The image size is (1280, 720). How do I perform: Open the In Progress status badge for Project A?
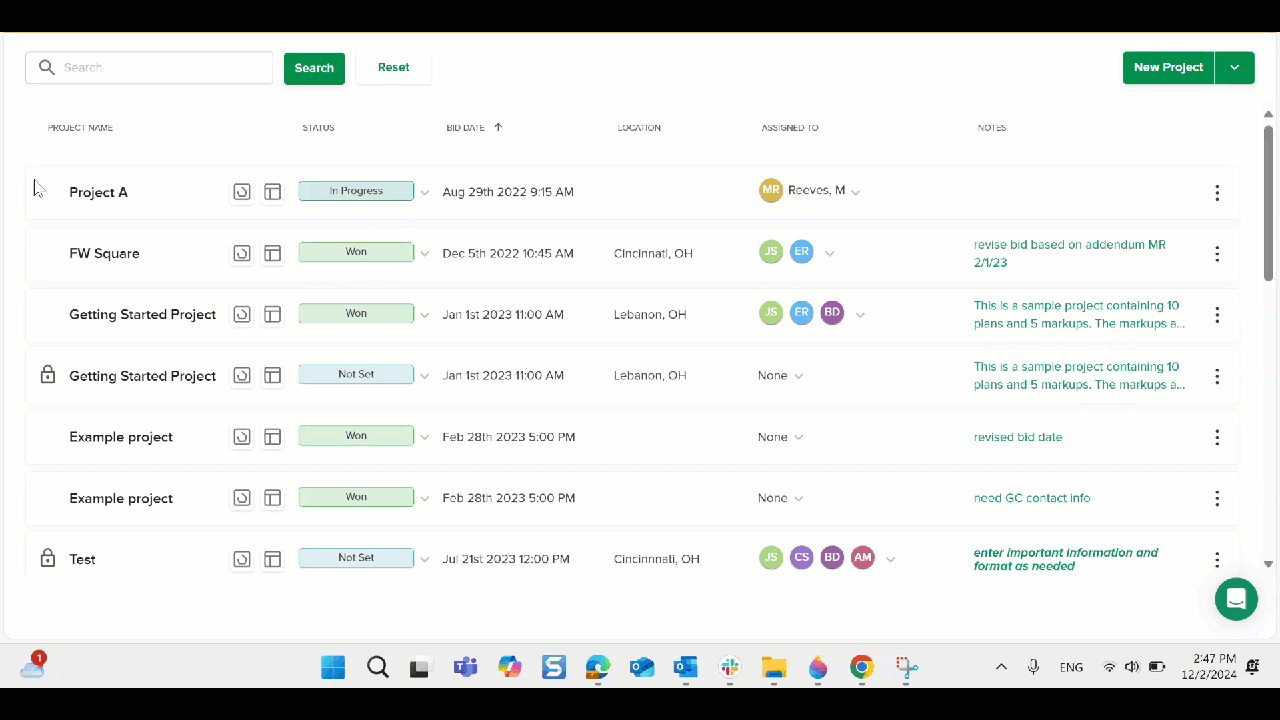pyautogui.click(x=356, y=191)
